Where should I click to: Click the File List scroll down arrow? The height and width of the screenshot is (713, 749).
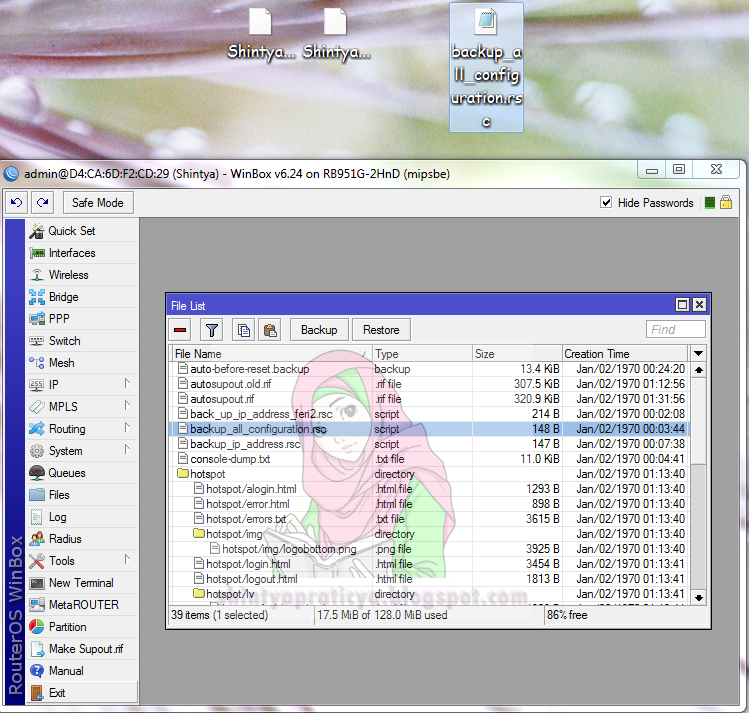coord(699,597)
